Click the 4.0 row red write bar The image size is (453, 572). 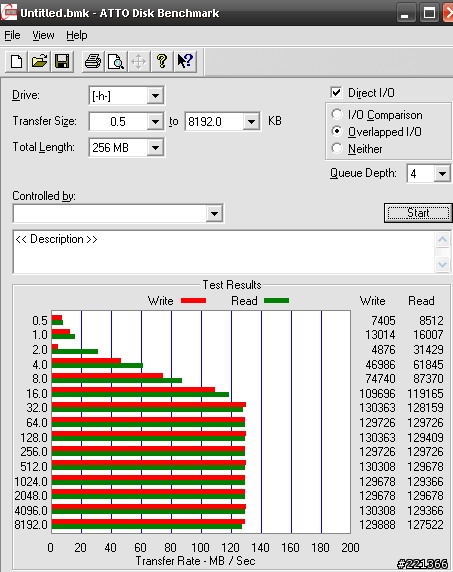(86, 361)
